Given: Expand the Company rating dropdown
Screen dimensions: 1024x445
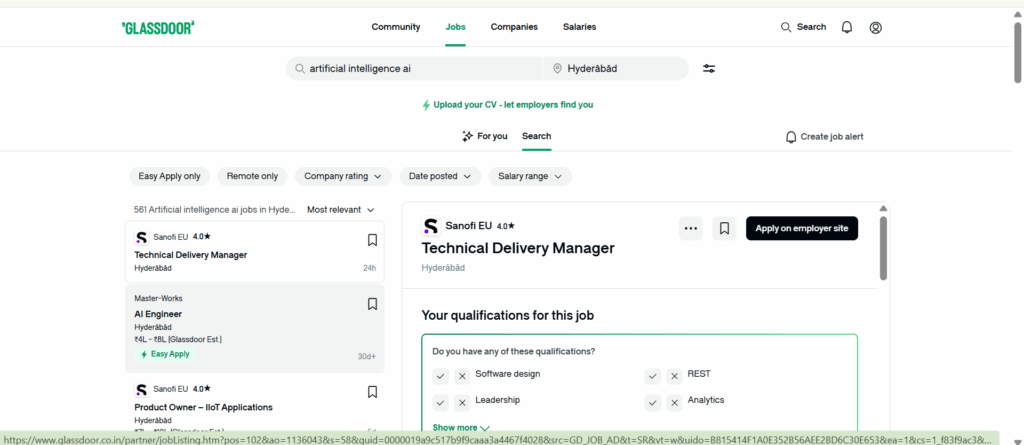Looking at the screenshot, I should (x=343, y=176).
